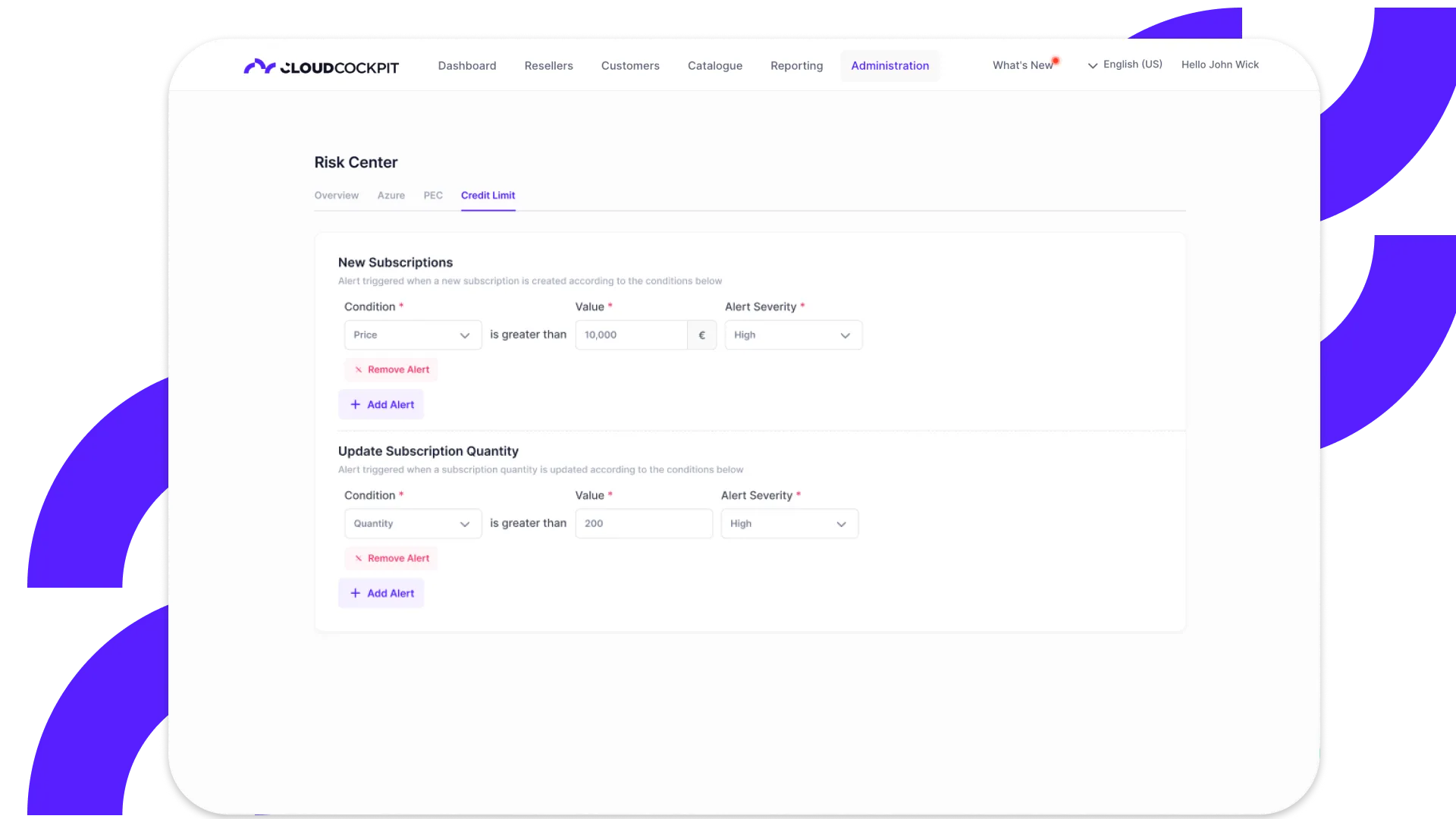Click the euro currency symbol beside value
1456x819 pixels.
coord(701,335)
